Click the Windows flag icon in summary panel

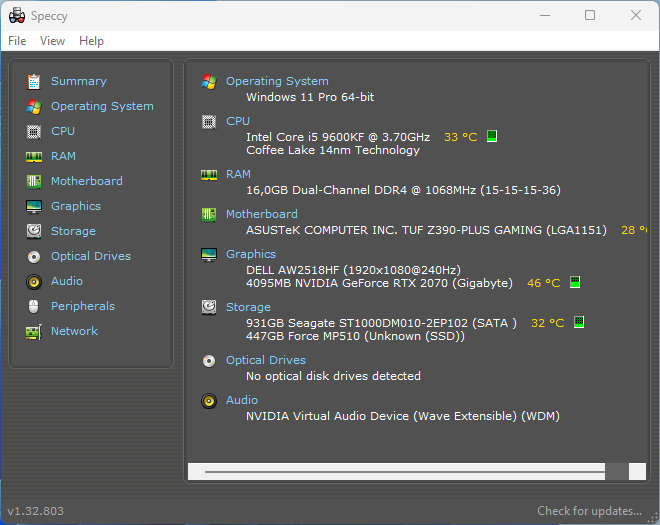tap(209, 82)
